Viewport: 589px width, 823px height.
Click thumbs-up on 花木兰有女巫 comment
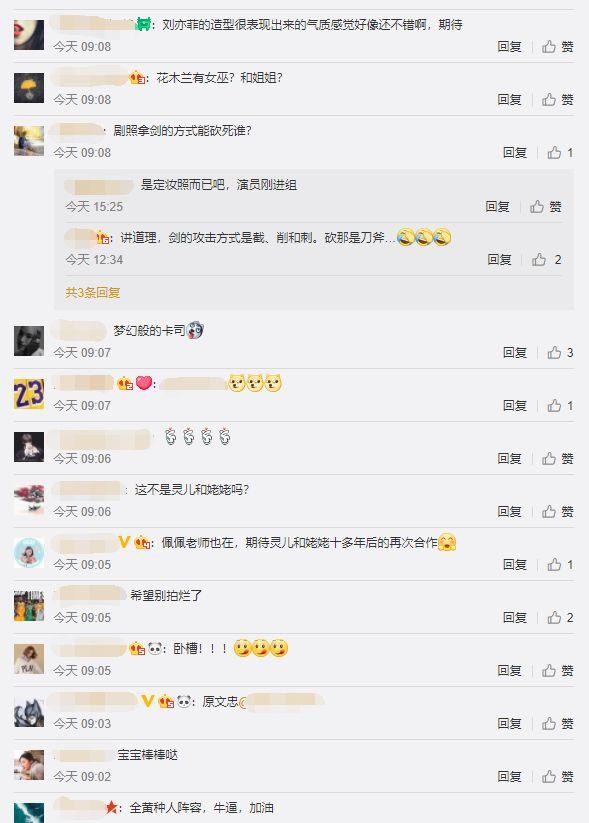click(558, 100)
